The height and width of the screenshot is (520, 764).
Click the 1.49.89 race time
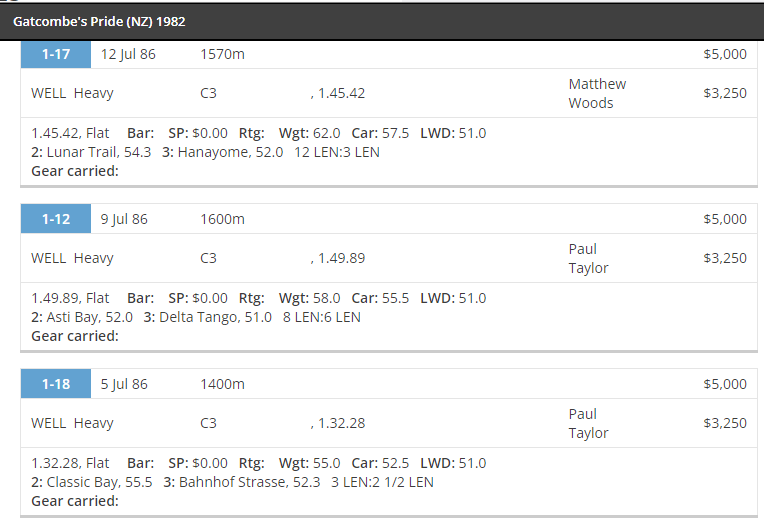pos(341,258)
